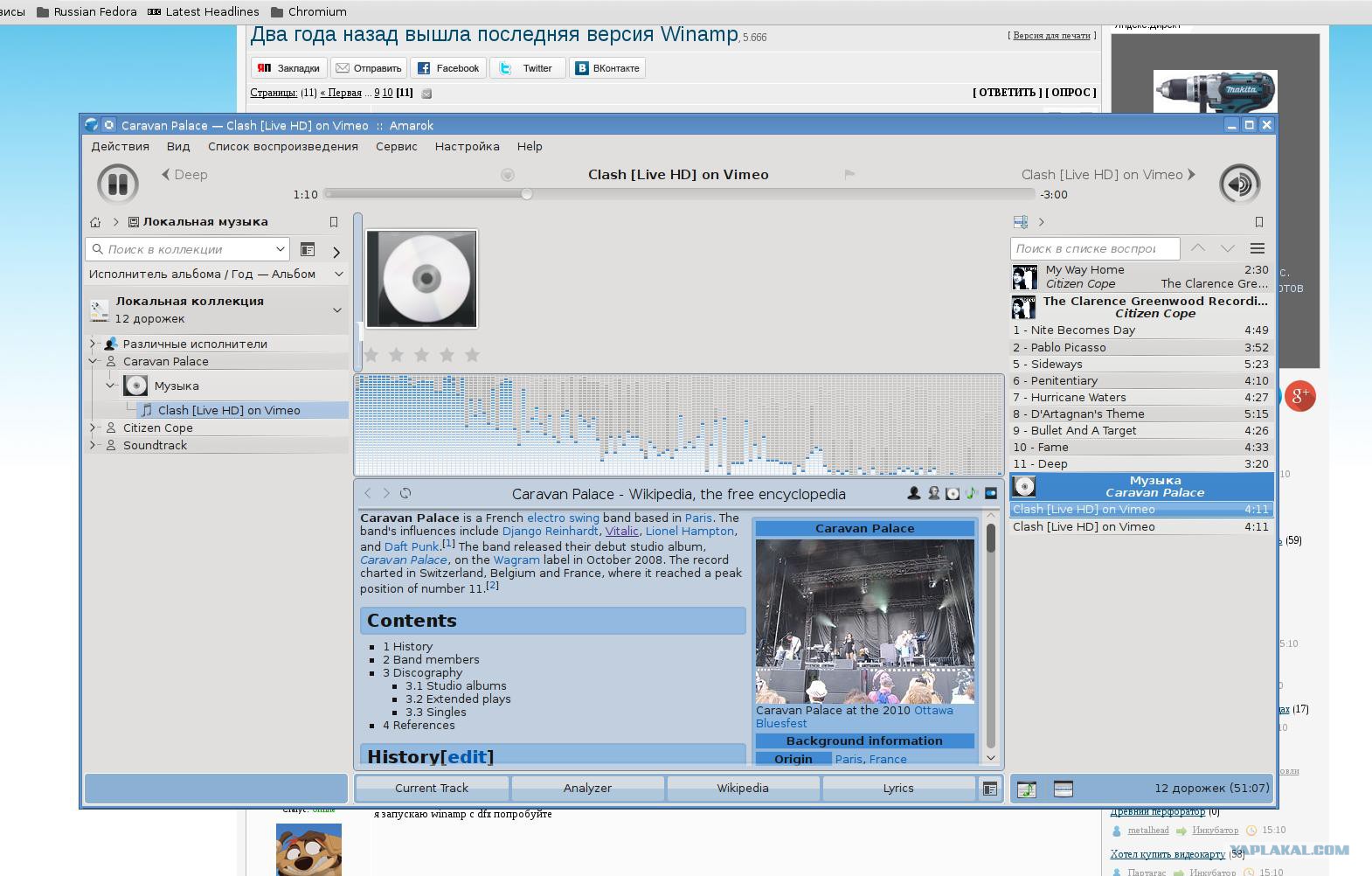Click the track progress slider knob
Viewport: 1372px width, 876px height.
527,194
